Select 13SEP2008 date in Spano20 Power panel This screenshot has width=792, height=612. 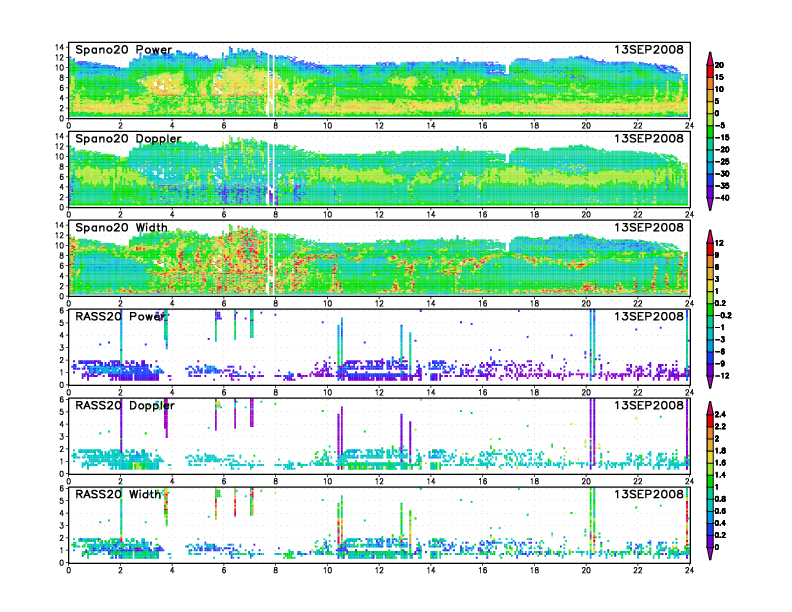point(649,49)
